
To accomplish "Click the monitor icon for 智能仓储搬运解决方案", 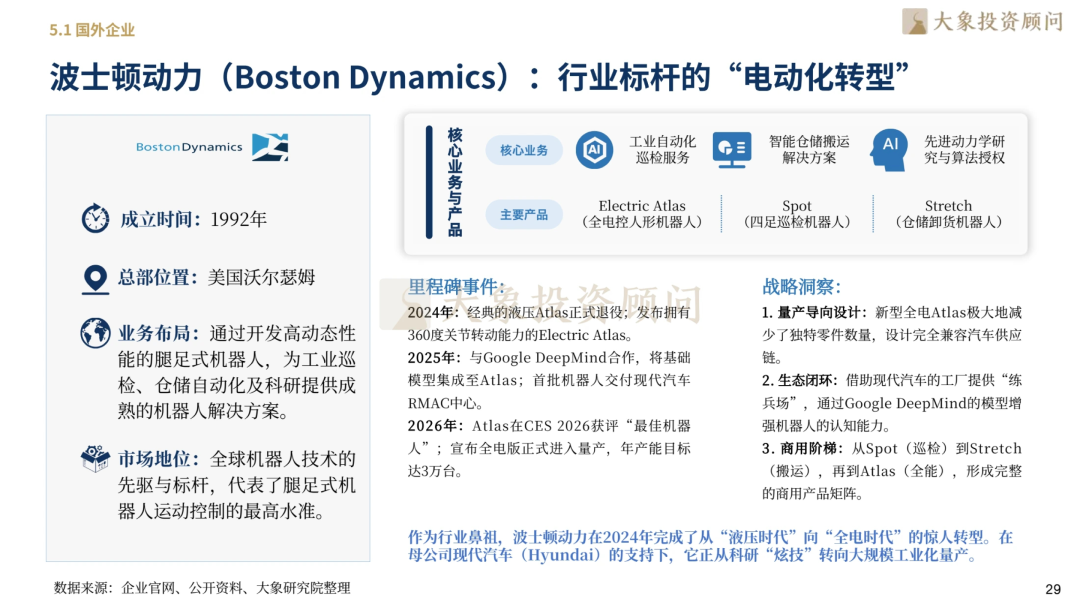I will 731,149.
